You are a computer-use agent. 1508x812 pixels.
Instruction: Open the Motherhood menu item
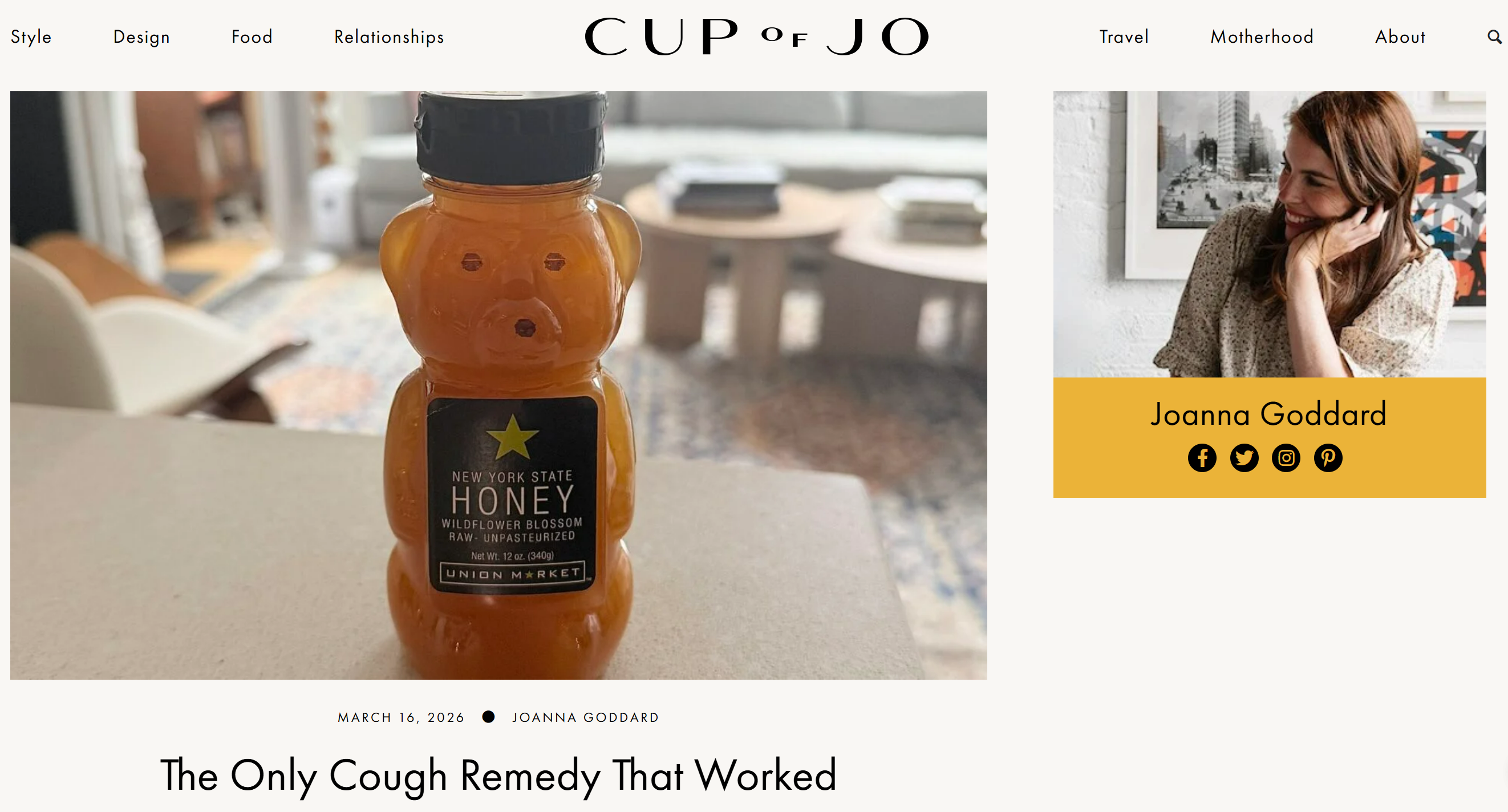[1262, 37]
